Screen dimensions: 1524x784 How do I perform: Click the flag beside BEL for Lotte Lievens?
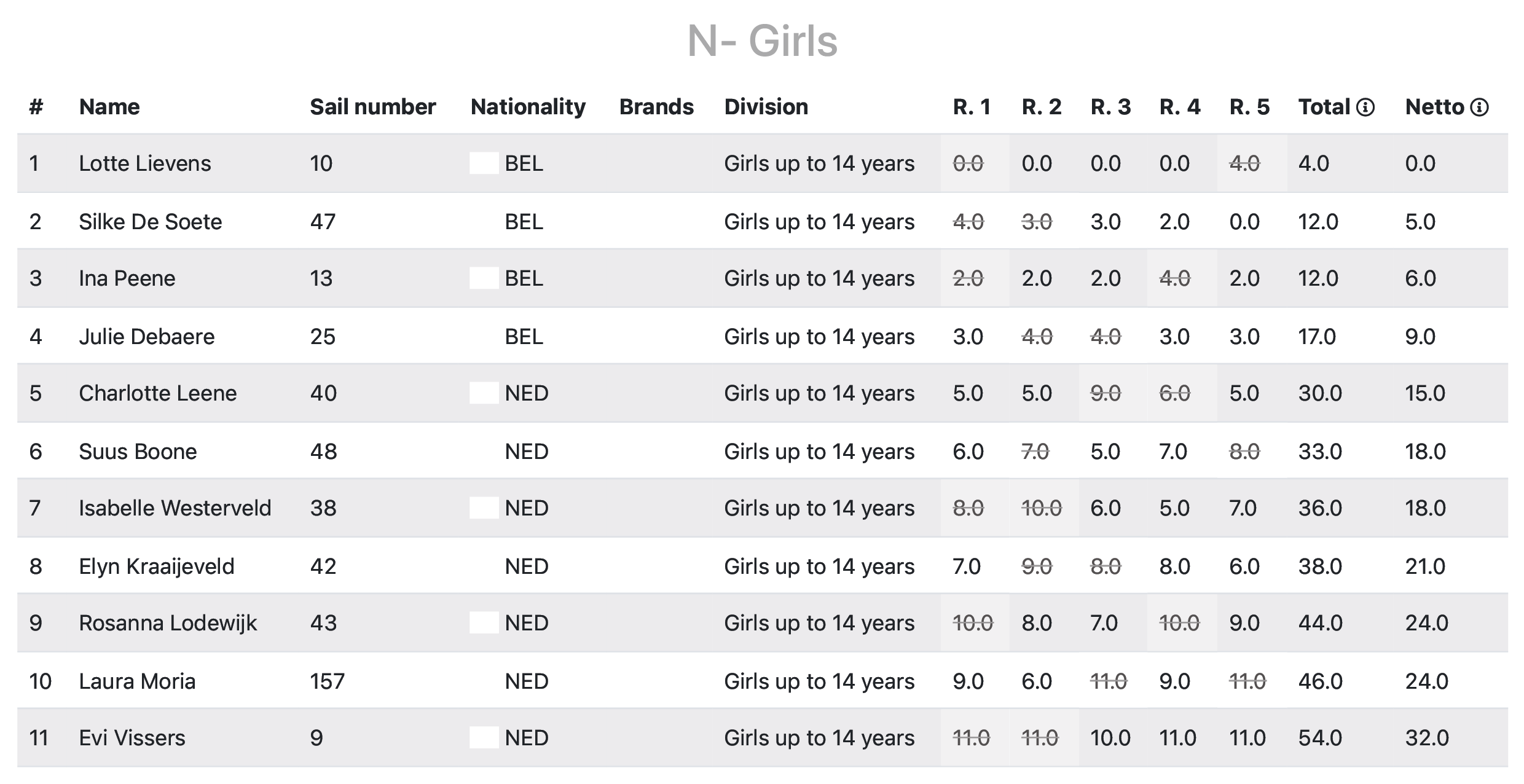click(x=484, y=163)
